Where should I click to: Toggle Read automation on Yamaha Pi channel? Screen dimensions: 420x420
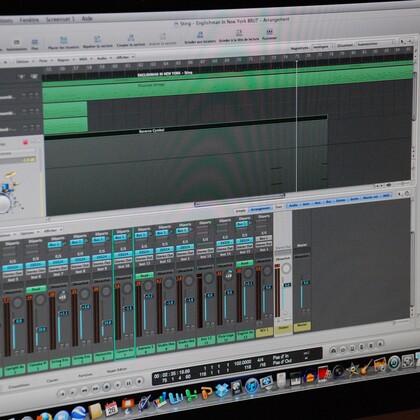pos(36,289)
